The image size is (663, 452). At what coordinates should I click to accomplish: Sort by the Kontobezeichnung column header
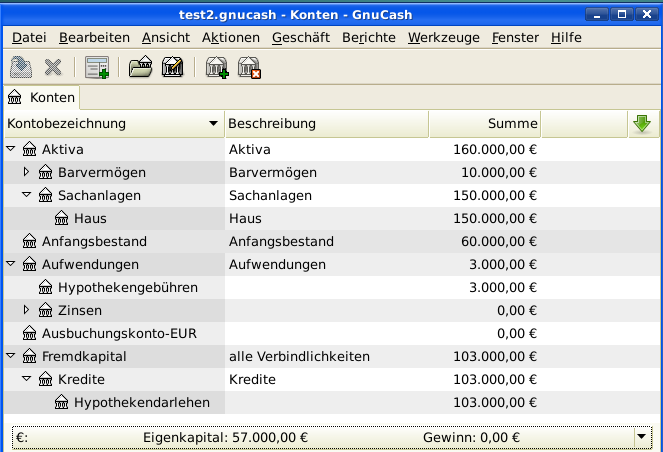112,124
